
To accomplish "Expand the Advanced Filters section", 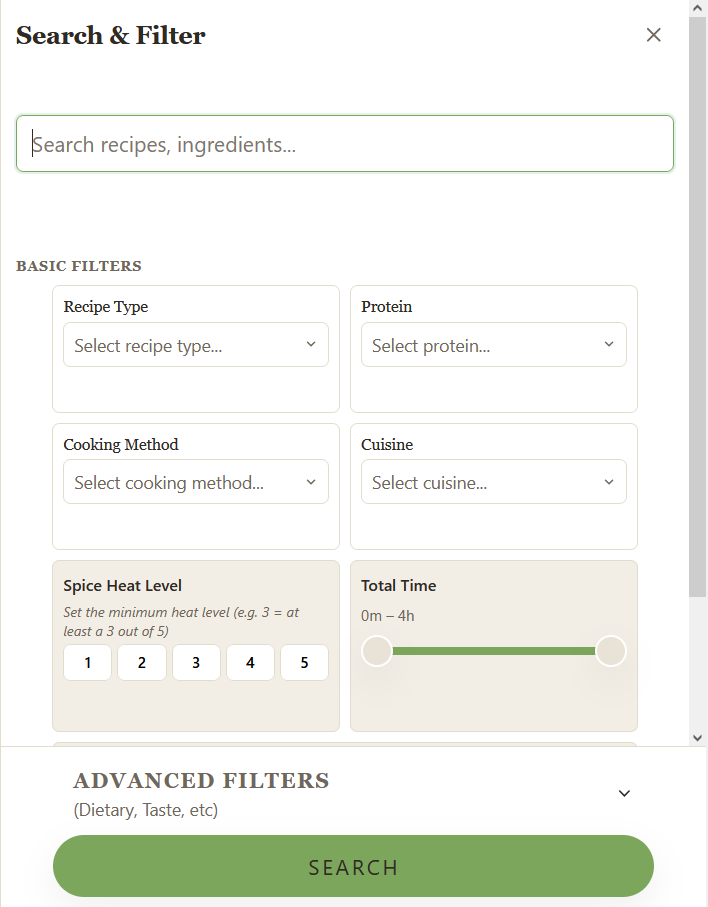I will (x=624, y=793).
